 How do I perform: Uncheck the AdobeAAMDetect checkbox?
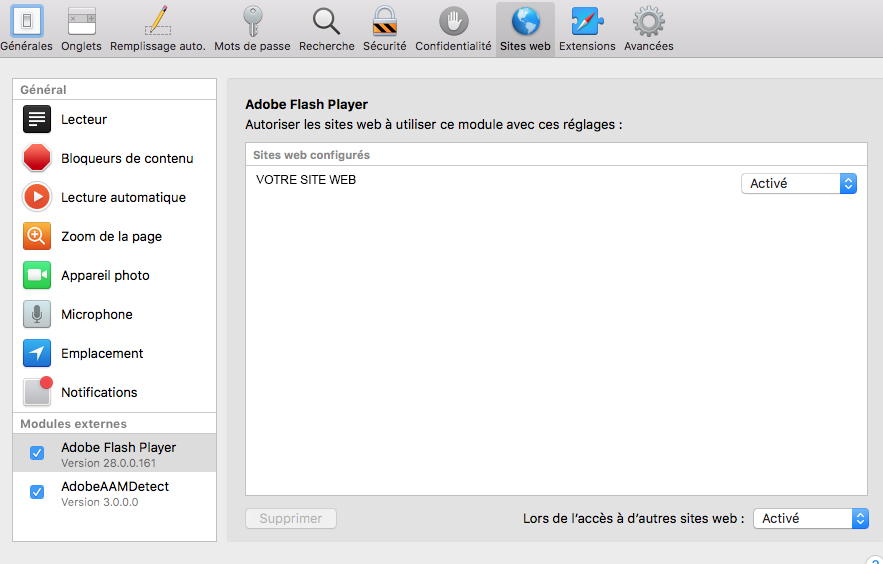pos(37,492)
